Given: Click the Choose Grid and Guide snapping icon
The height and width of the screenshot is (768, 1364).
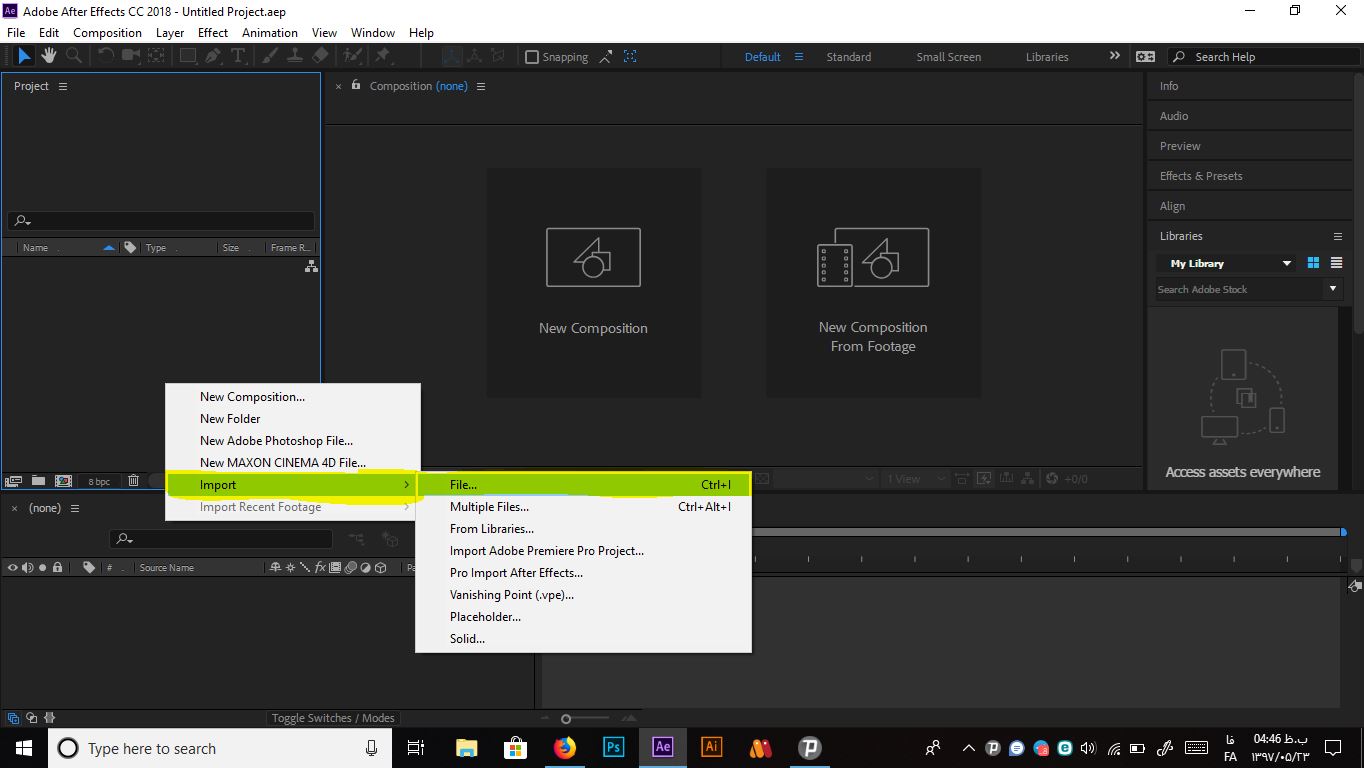Looking at the screenshot, I should click(630, 57).
